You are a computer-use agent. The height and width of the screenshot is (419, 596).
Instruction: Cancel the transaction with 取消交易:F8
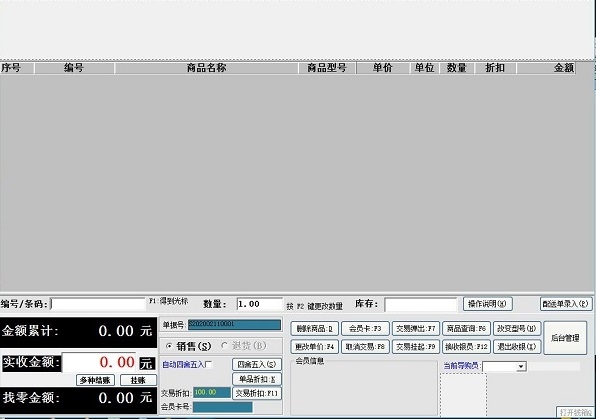coord(365,347)
